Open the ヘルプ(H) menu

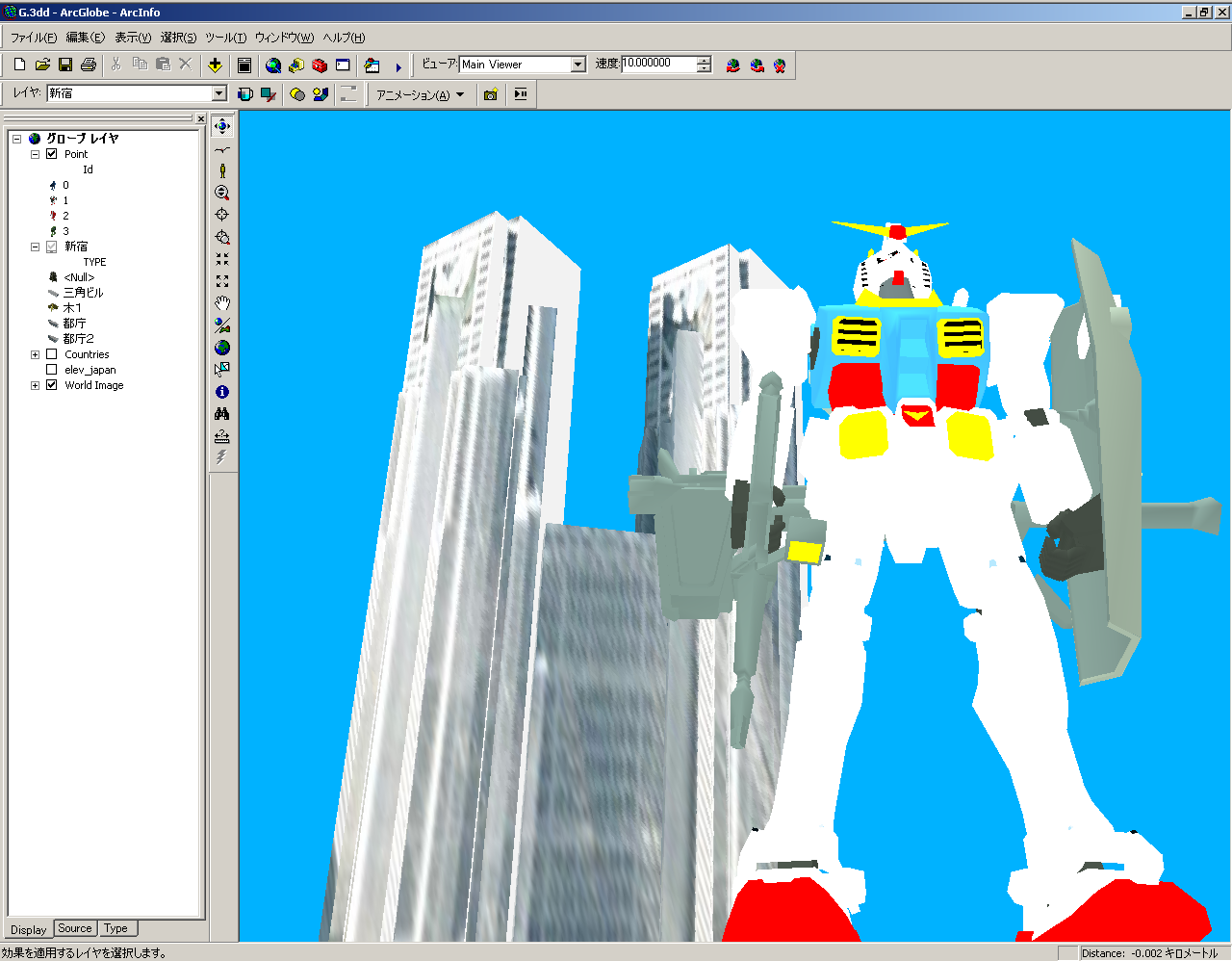tap(344, 38)
